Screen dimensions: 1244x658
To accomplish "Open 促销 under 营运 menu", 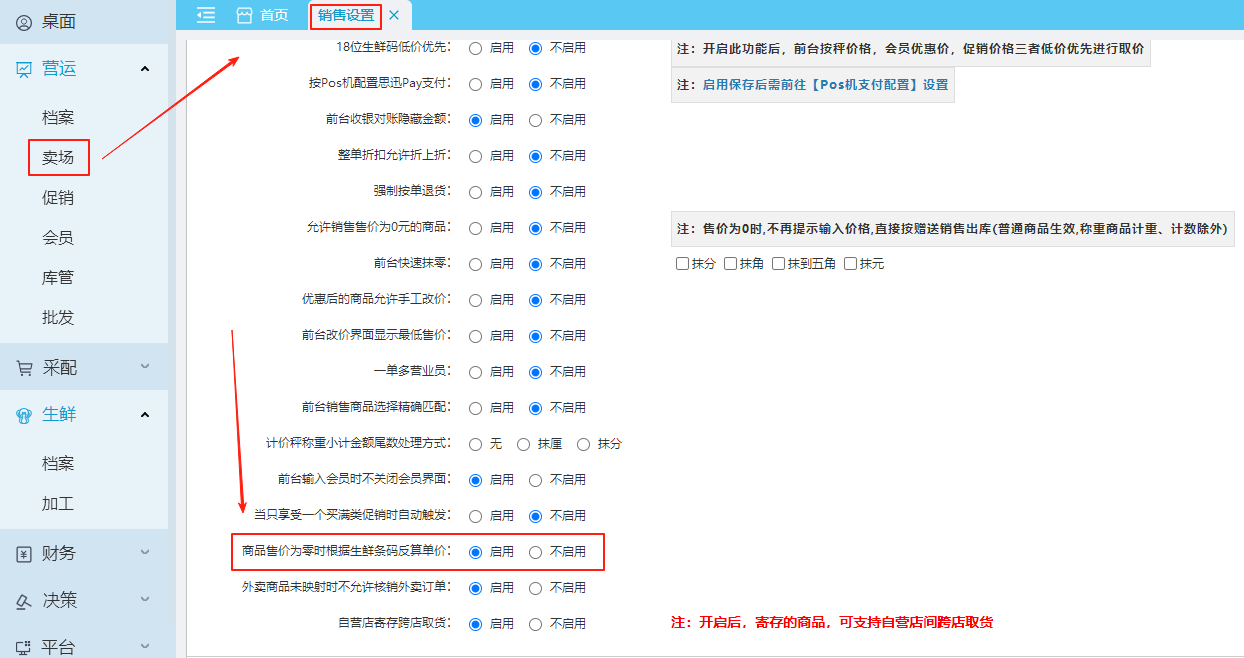I will pos(58,198).
